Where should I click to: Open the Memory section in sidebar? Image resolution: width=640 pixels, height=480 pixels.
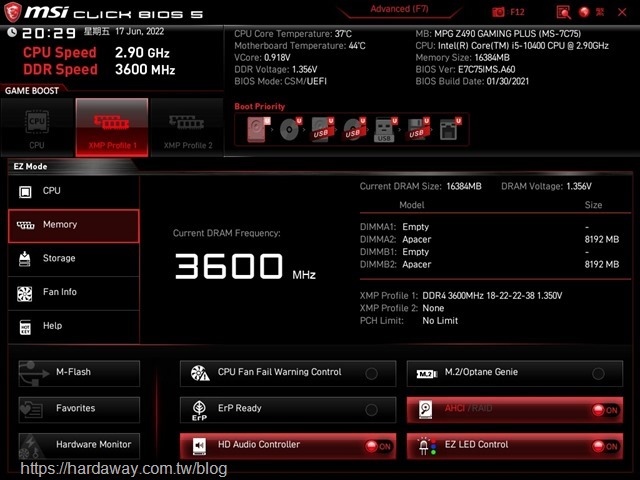coord(73,226)
